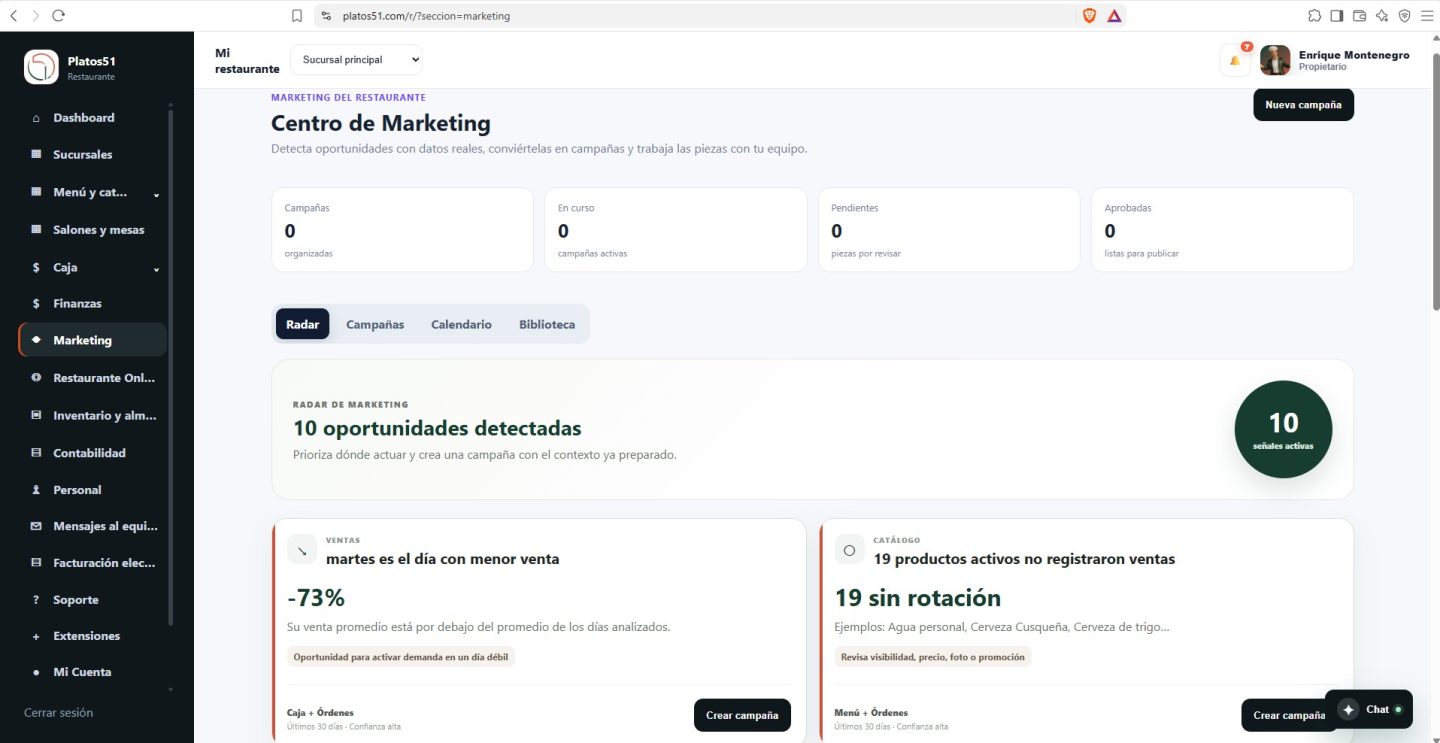
Task: Expand the Menú y cat... submenu chevron
Action: click(156, 194)
